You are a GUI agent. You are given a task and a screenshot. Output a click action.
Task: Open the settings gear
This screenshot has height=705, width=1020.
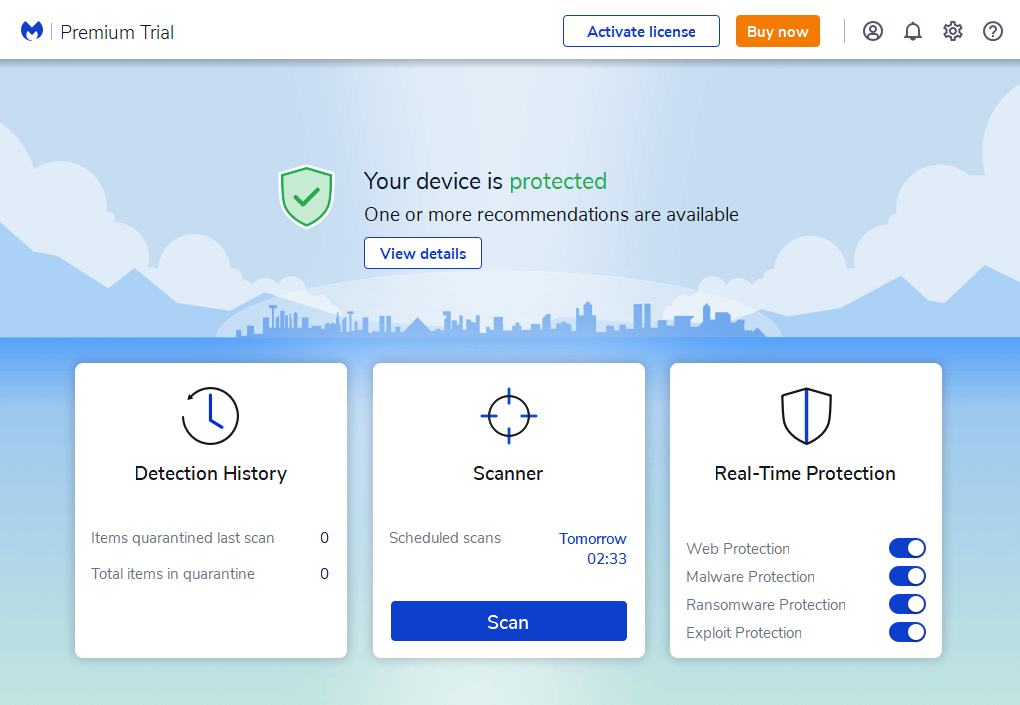(x=952, y=31)
